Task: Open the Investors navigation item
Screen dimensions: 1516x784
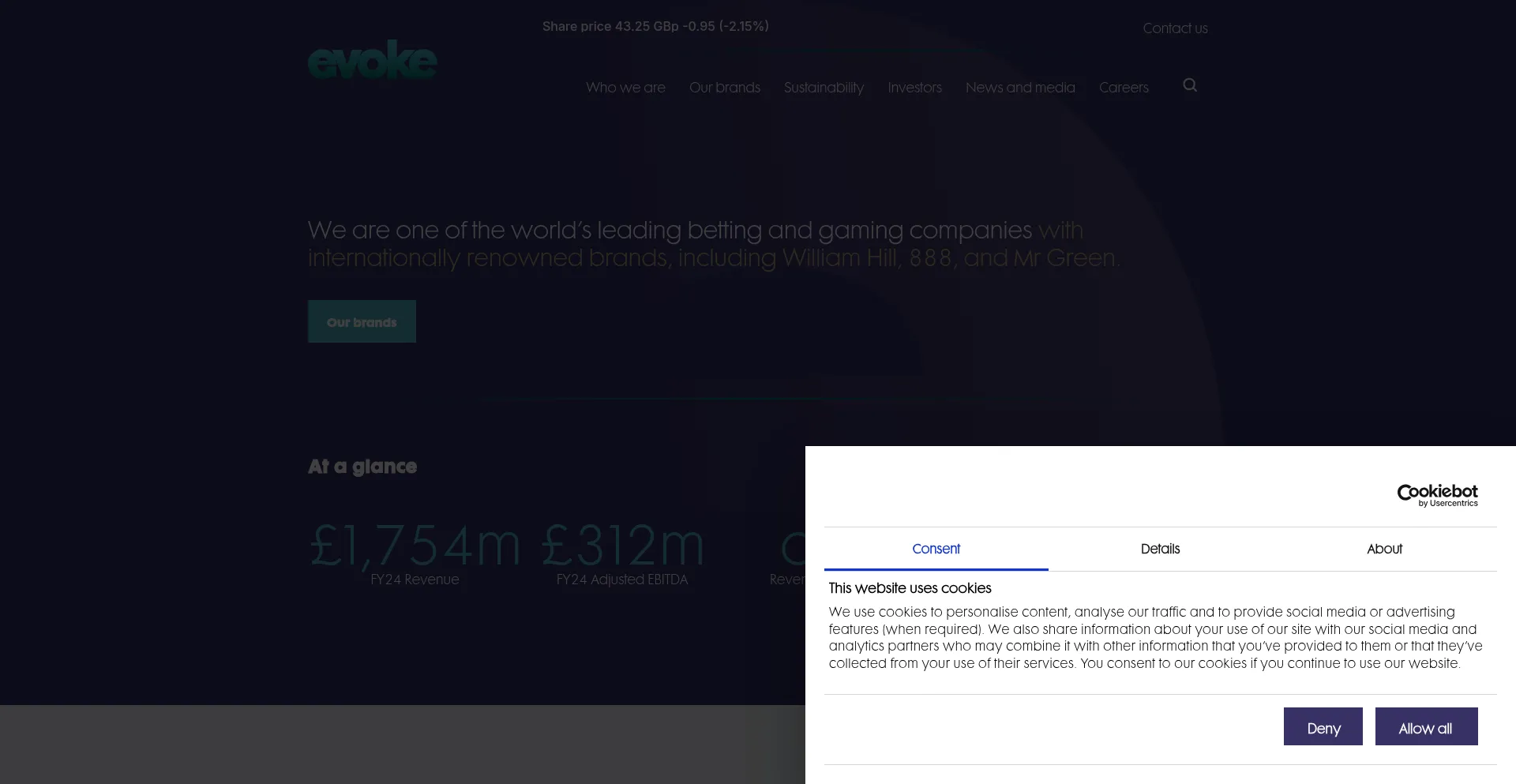Action: 914,88
